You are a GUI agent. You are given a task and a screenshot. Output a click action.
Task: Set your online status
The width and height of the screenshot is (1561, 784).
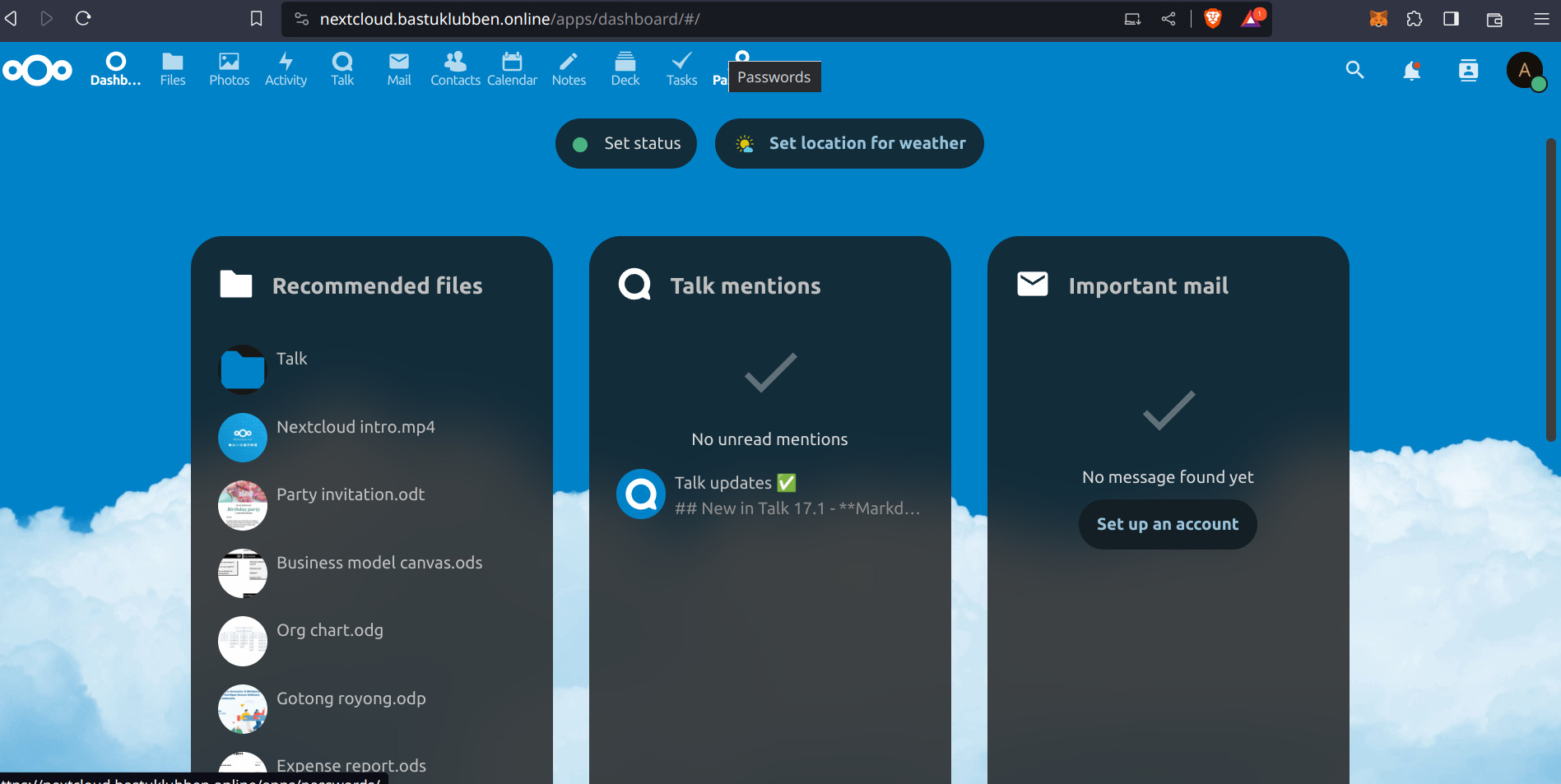tap(625, 143)
